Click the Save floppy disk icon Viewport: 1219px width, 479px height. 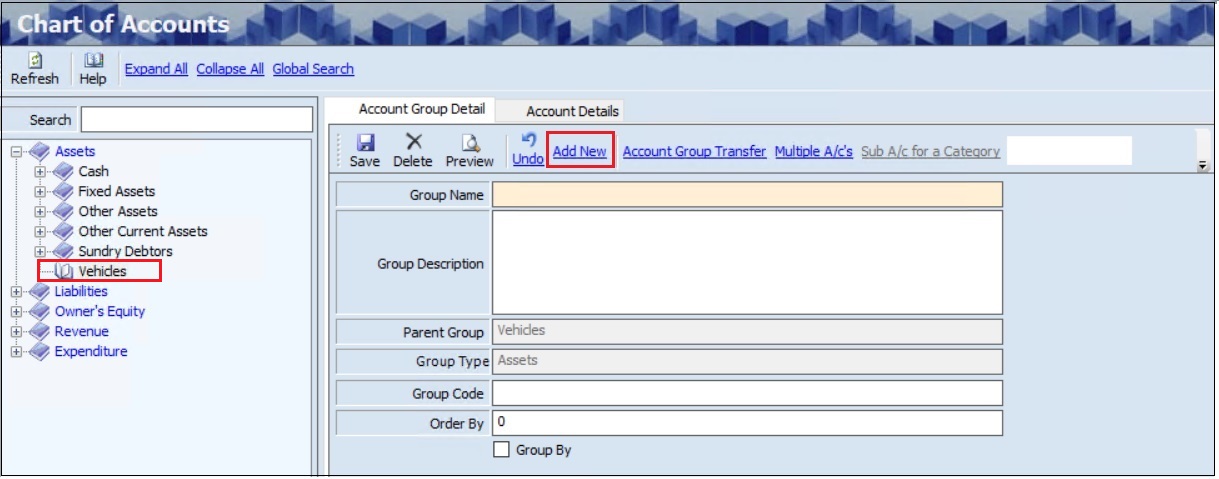tap(365, 143)
